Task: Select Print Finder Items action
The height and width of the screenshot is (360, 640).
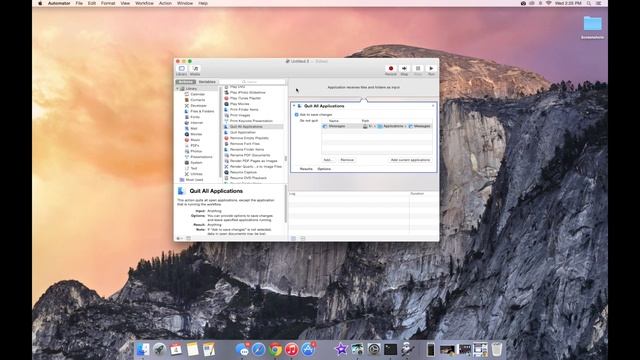Action: pos(244,110)
